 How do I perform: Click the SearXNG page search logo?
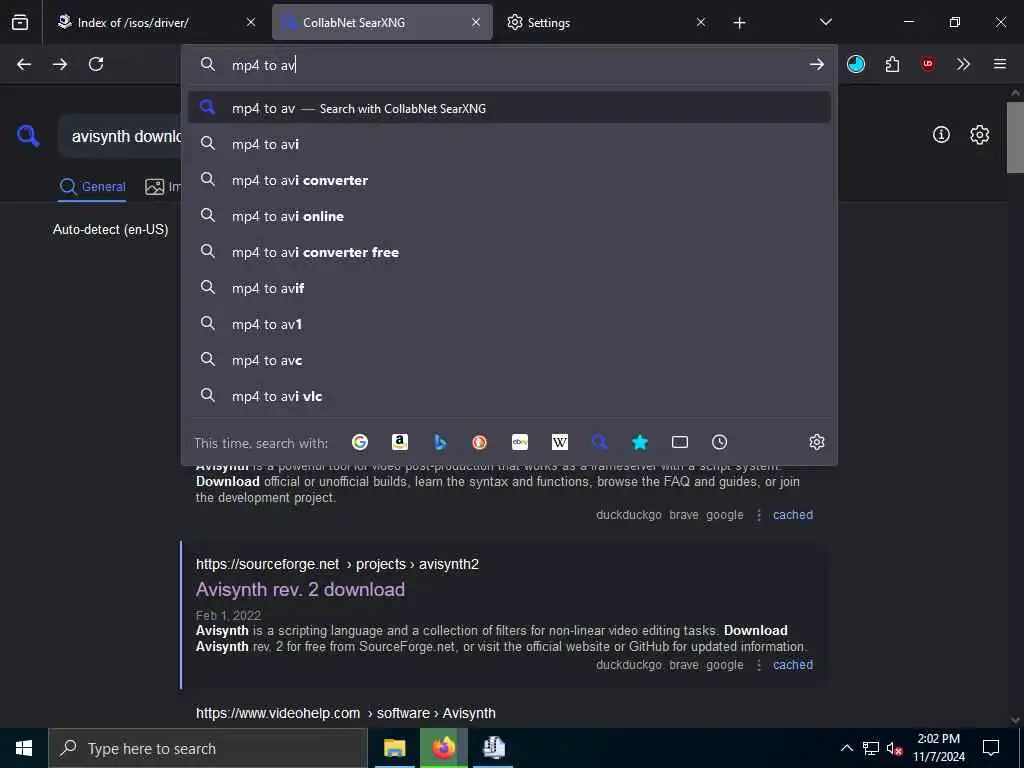pos(28,136)
